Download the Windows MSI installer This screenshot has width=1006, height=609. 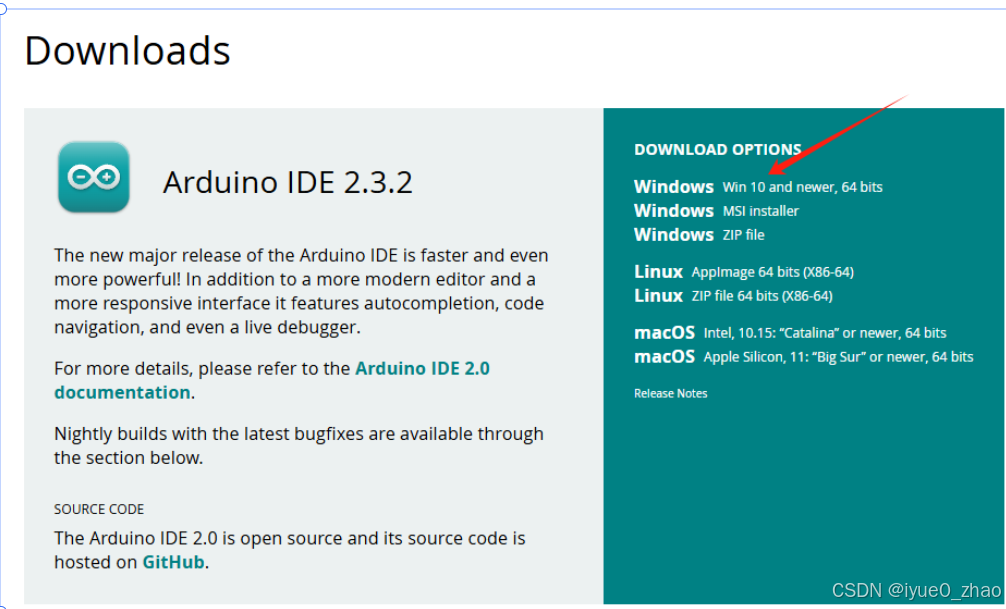[x=716, y=210]
